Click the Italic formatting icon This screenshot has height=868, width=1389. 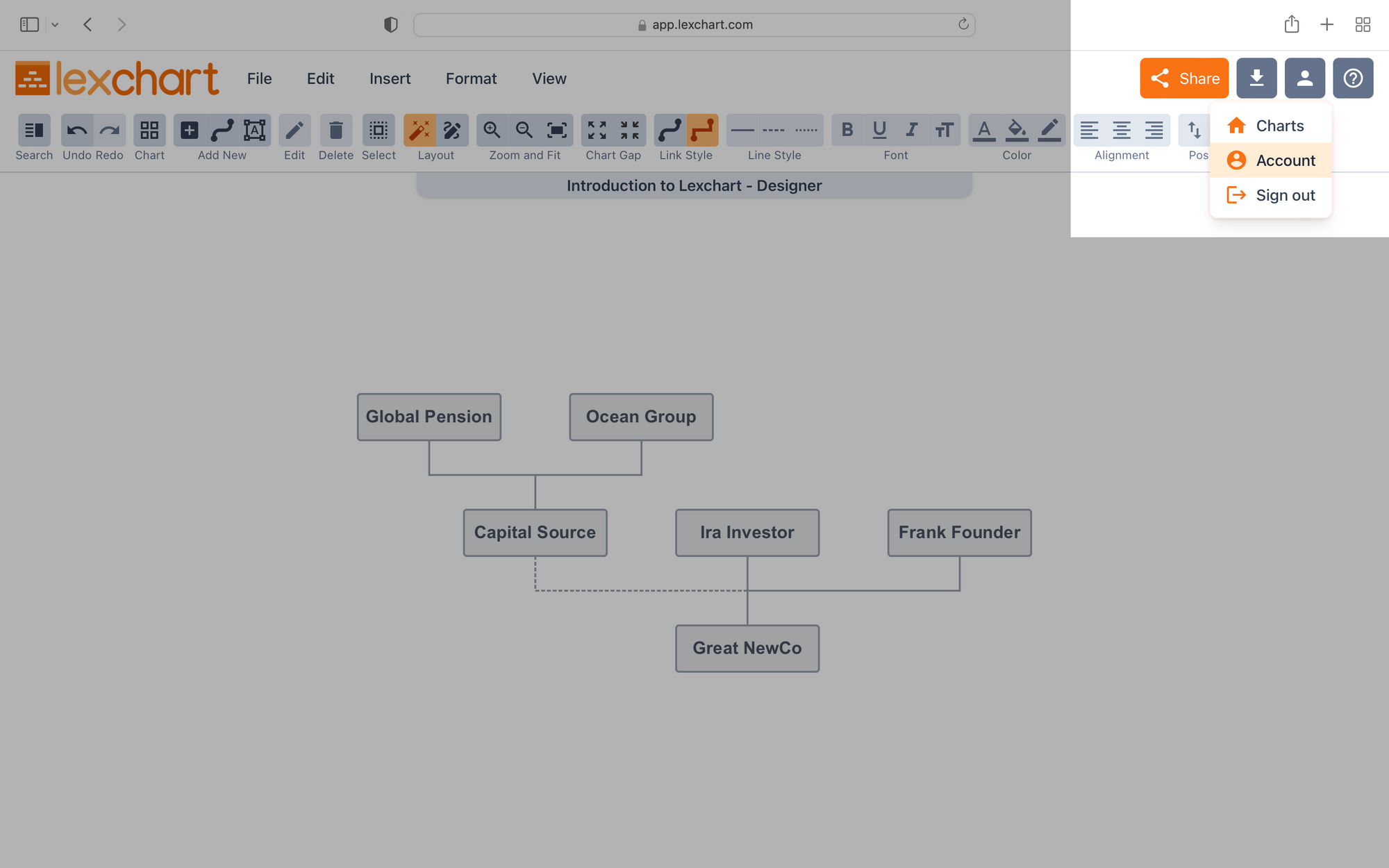coord(910,130)
